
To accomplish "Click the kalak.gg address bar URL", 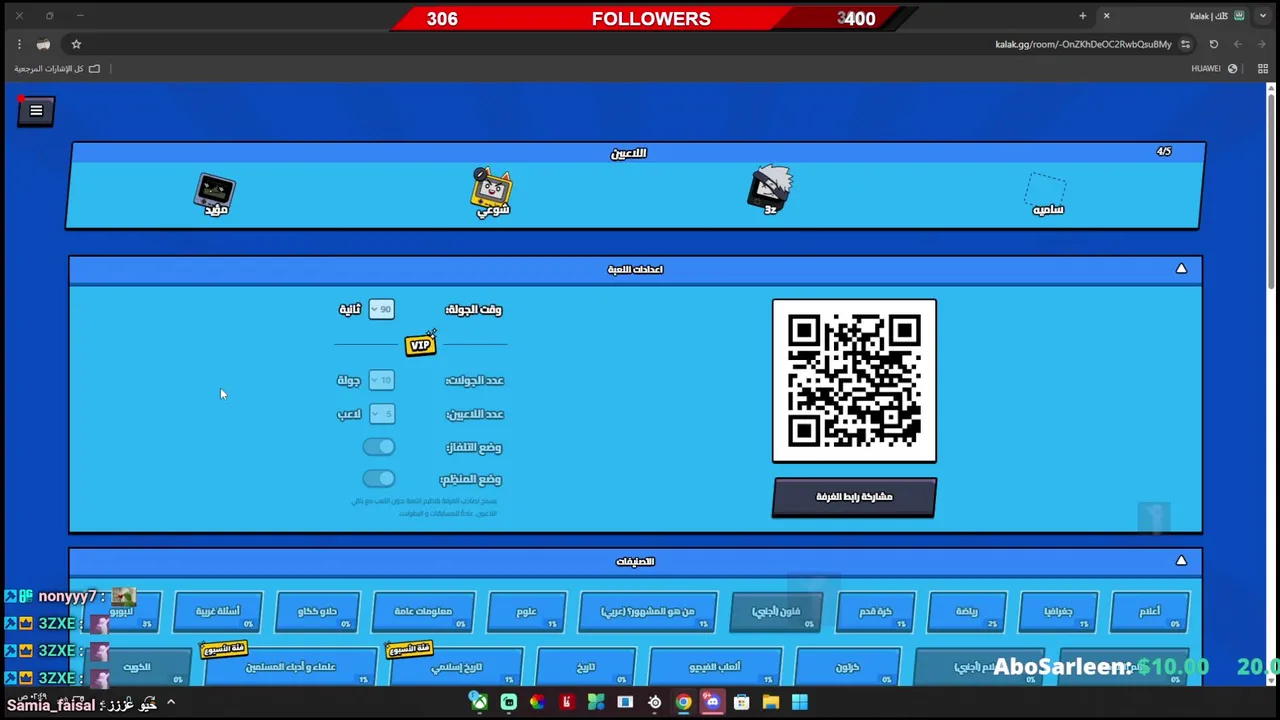I will click(1083, 44).
